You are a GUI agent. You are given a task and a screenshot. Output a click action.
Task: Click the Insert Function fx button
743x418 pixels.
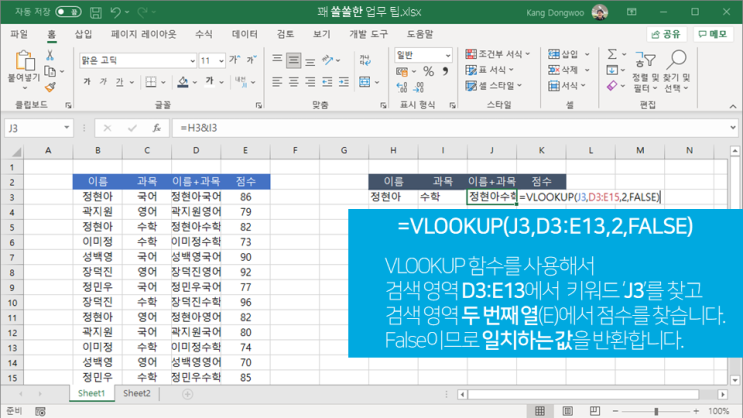coord(157,128)
